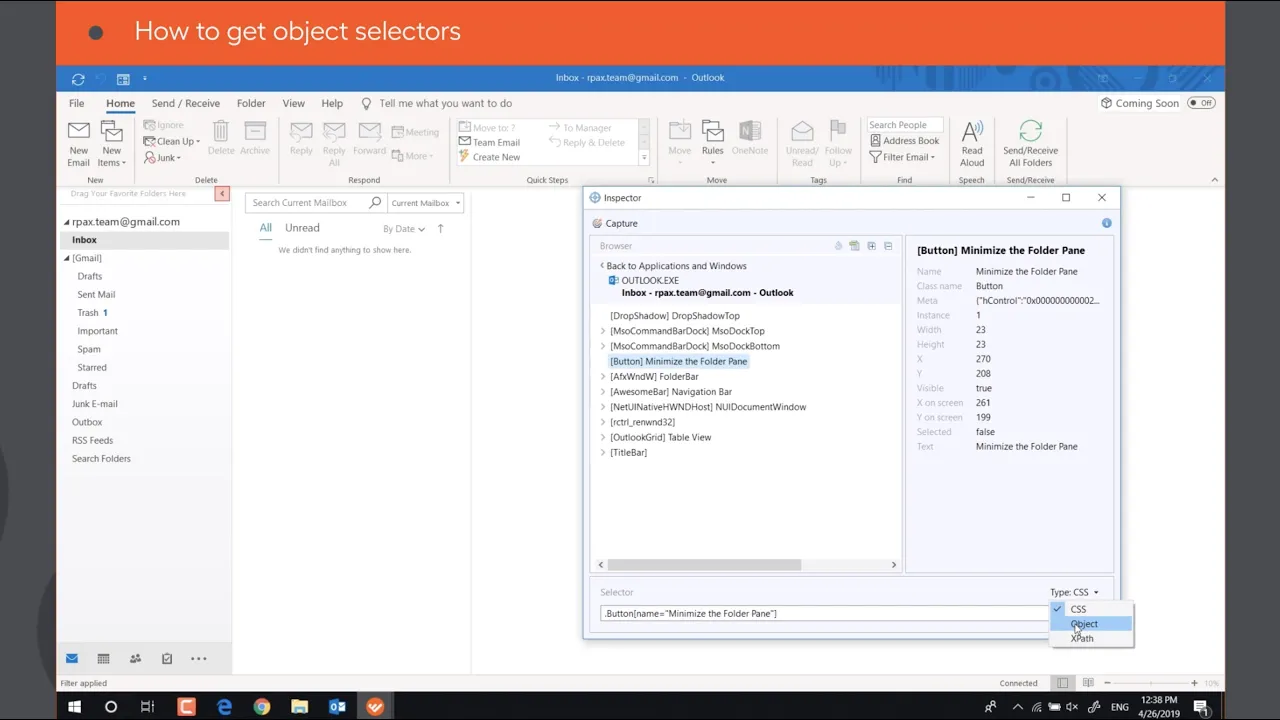Screen dimensions: 1280x720
Task: Open Tasks view in Outlook navigation bar
Action: [167, 658]
